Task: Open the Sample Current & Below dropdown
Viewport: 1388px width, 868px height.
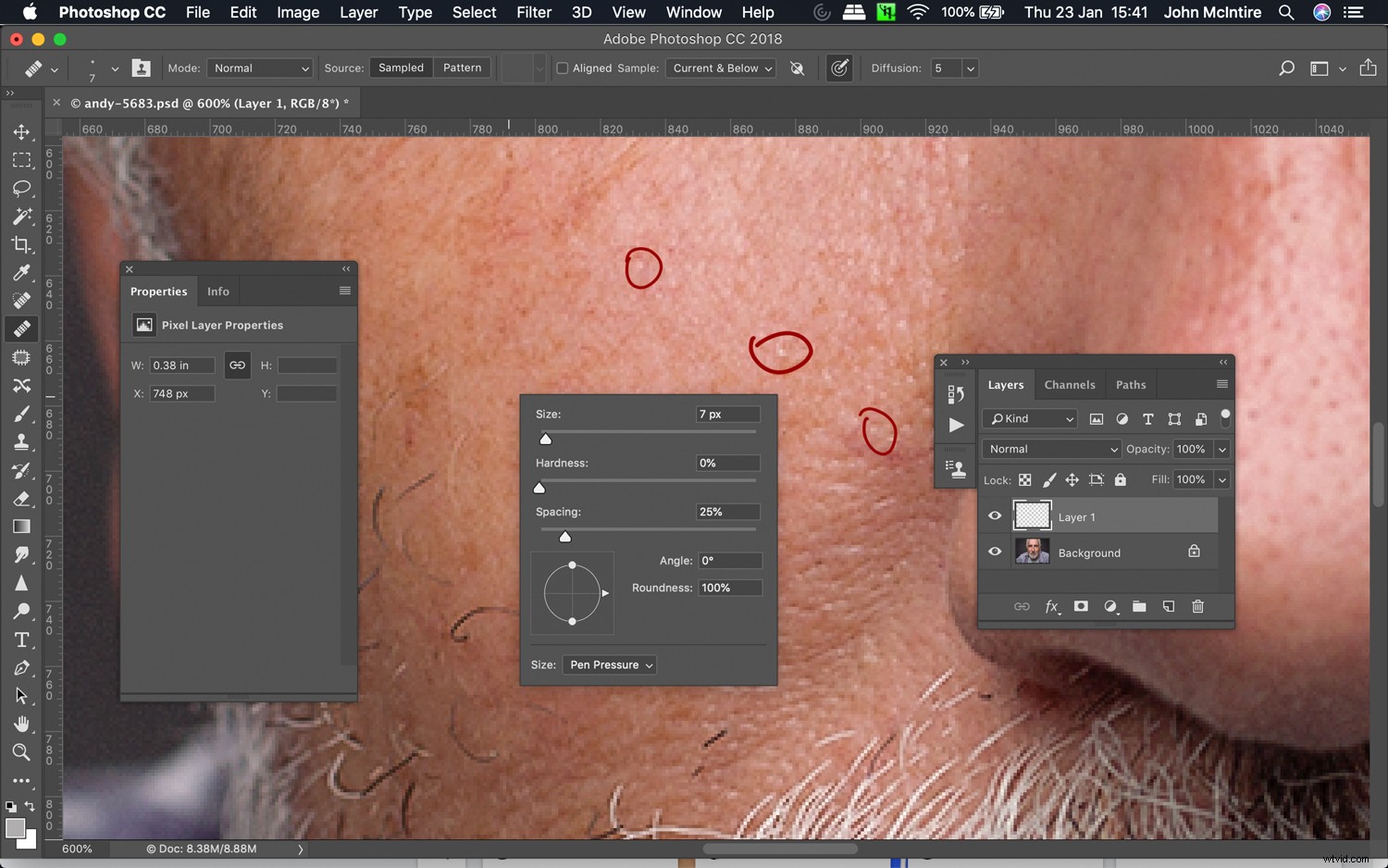Action: [720, 68]
